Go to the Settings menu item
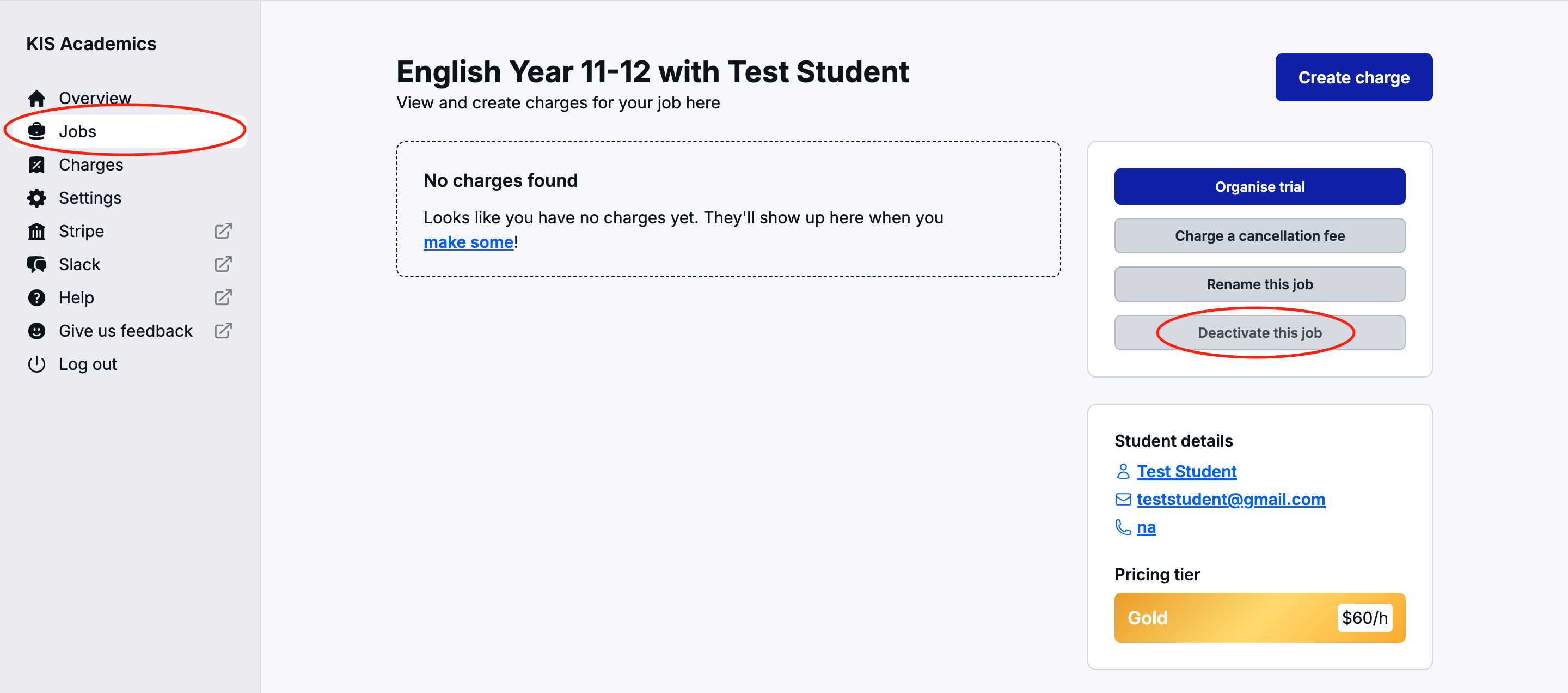The width and height of the screenshot is (1568, 693). click(89, 198)
